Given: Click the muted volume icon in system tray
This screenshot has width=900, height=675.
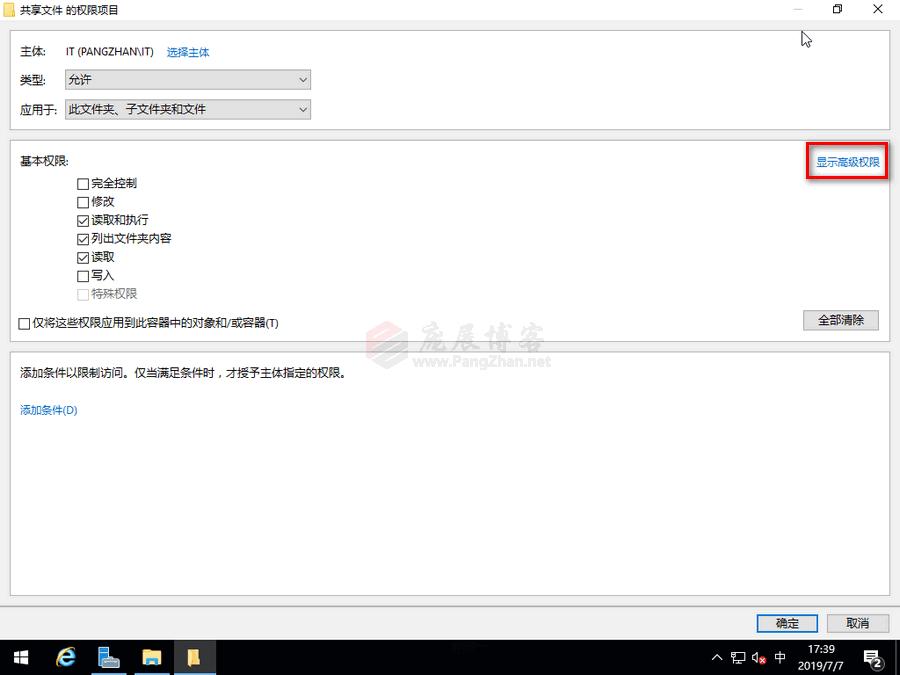Looking at the screenshot, I should [x=756, y=659].
